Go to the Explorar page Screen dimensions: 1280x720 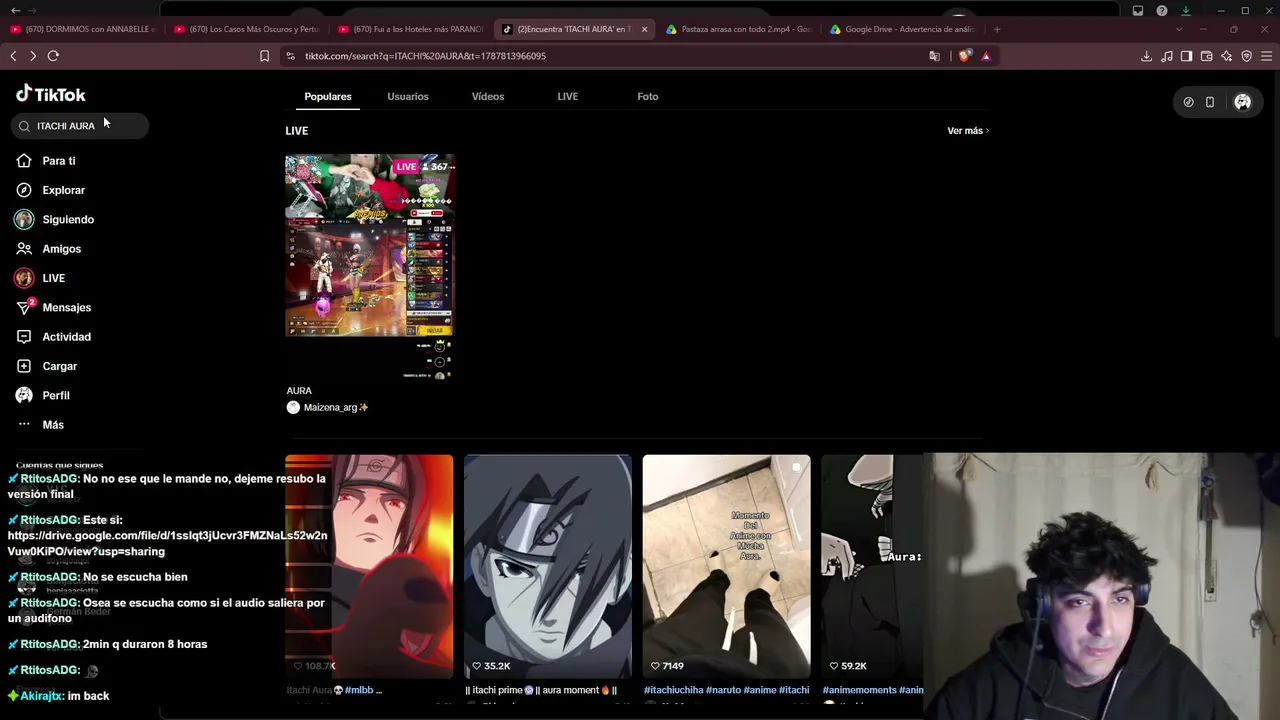pyautogui.click(x=64, y=190)
